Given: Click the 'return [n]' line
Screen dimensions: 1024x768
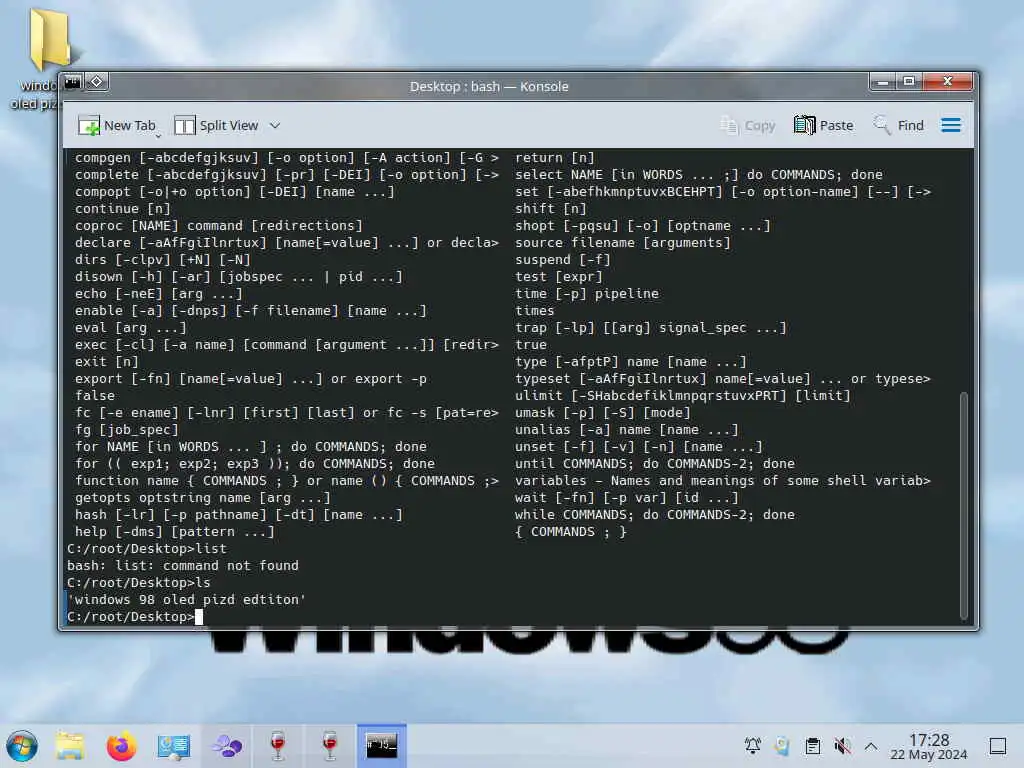Looking at the screenshot, I should point(554,157).
